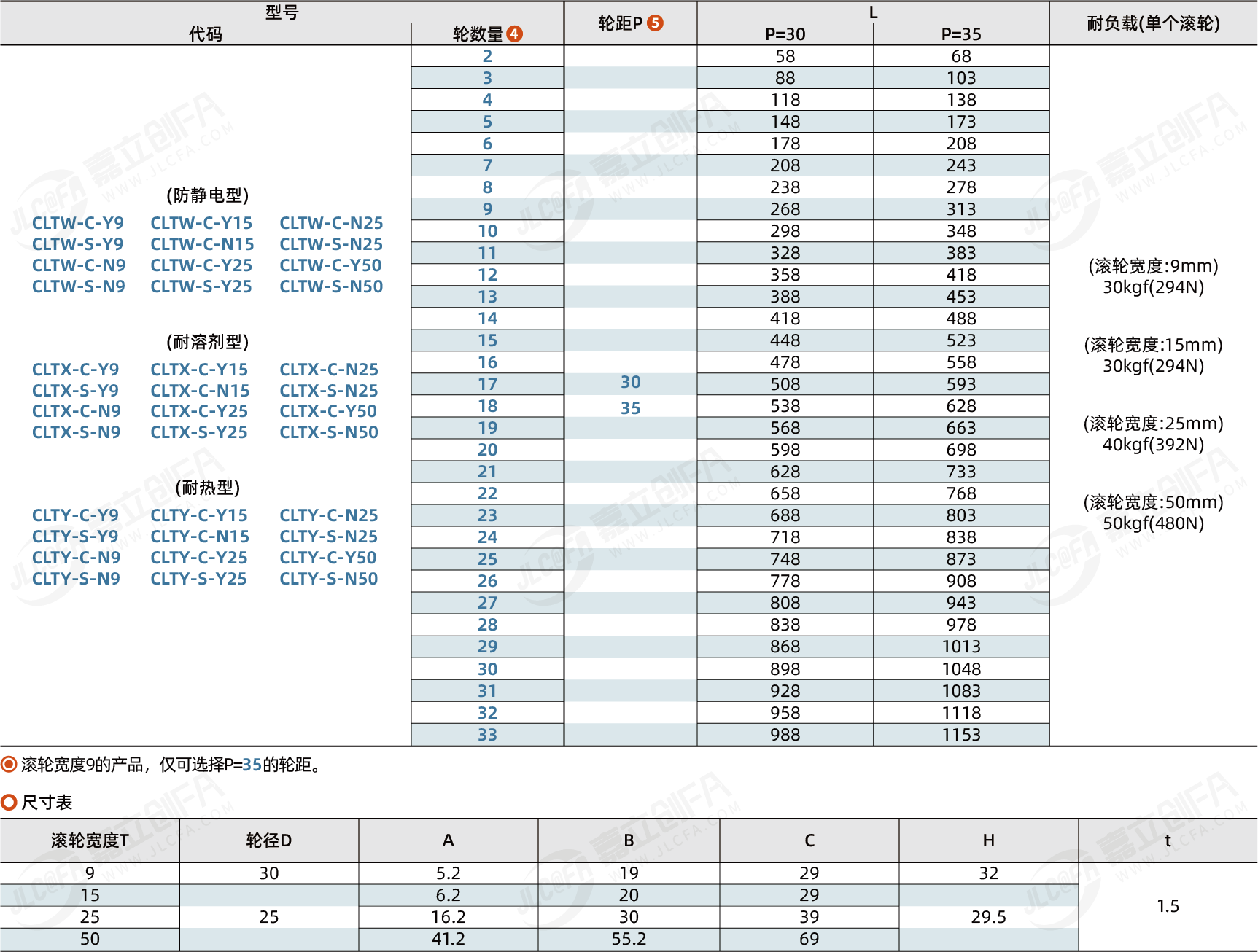
Task: Click value 1.5 in column t
Action: (x=1168, y=906)
